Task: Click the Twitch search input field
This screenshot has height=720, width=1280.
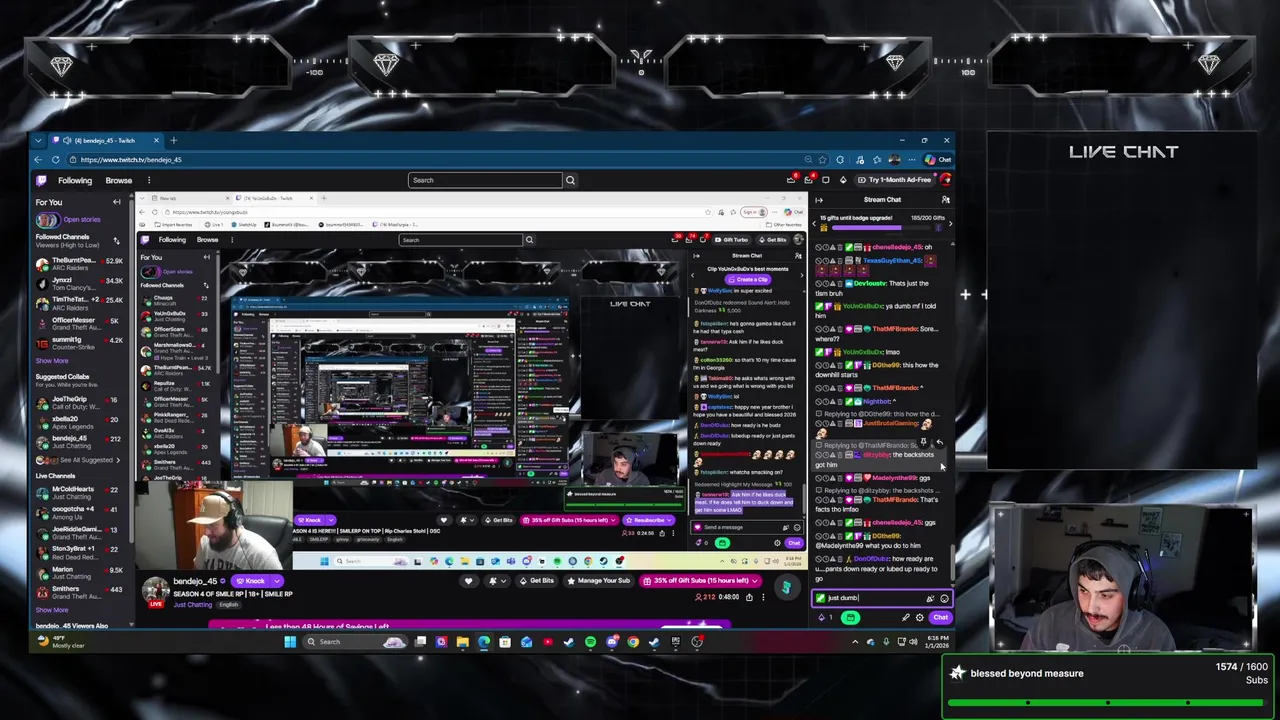Action: point(485,180)
